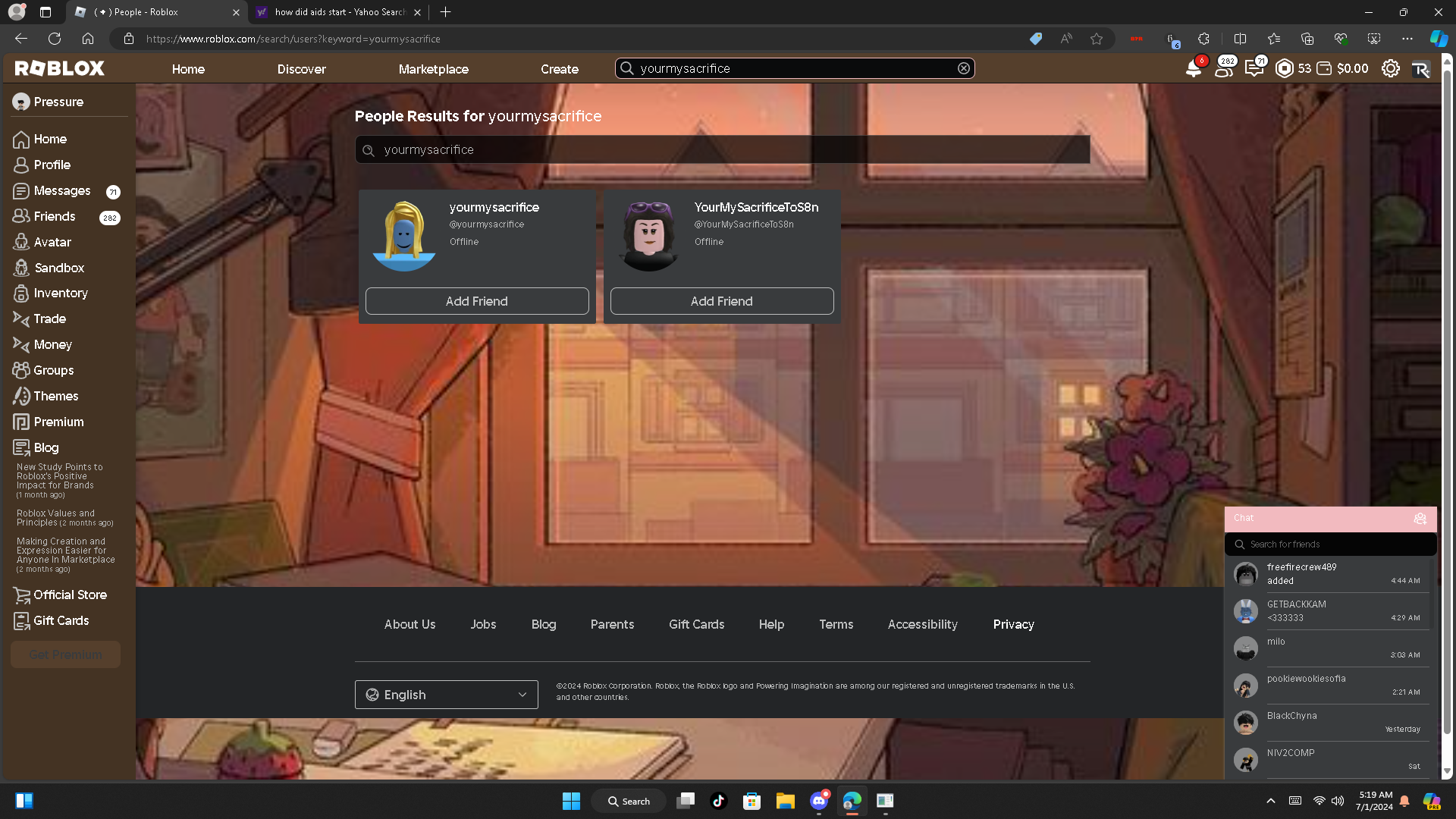1456x819 pixels.
Task: Open the Discover menu item
Action: click(302, 69)
